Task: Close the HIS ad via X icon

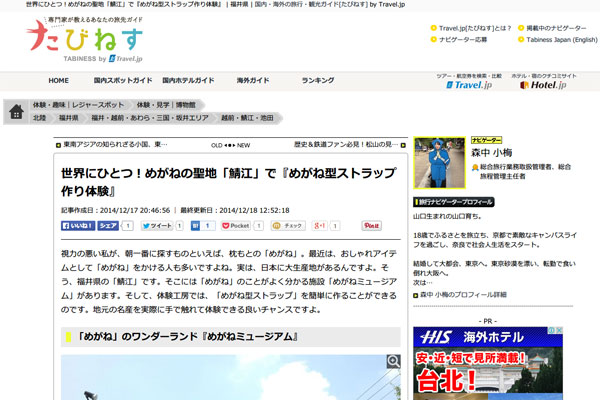Action: pyautogui.click(x=559, y=330)
